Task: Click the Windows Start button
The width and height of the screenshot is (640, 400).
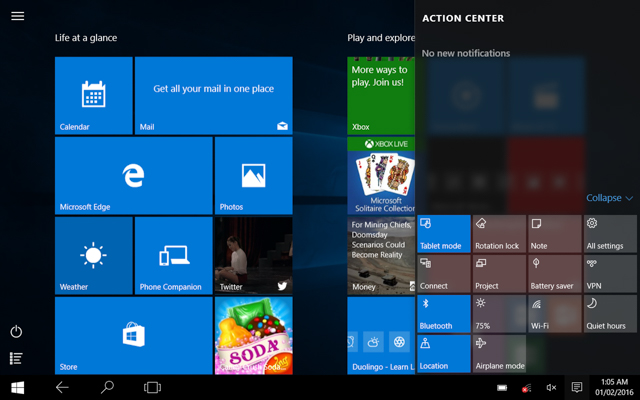Action: coord(18,387)
